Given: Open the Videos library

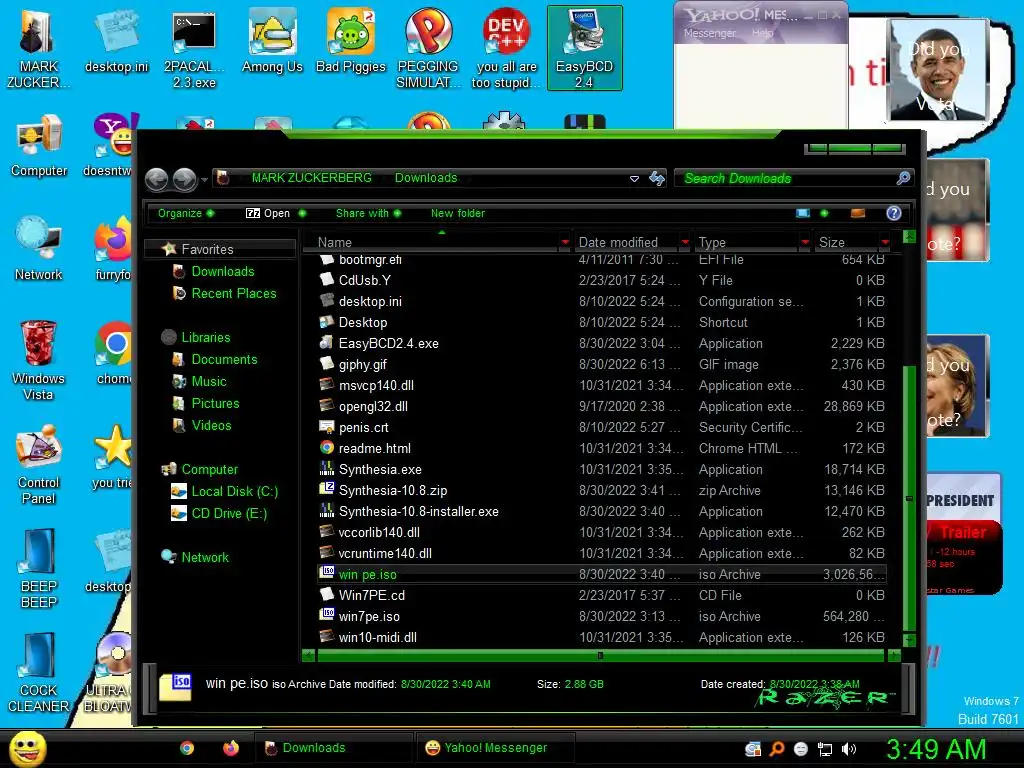Looking at the screenshot, I should pyautogui.click(x=211, y=425).
